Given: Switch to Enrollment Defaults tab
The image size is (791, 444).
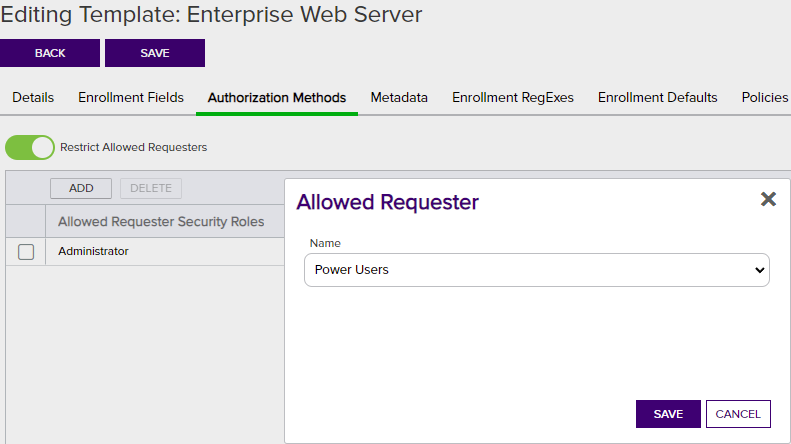Looking at the screenshot, I should coord(657,97).
